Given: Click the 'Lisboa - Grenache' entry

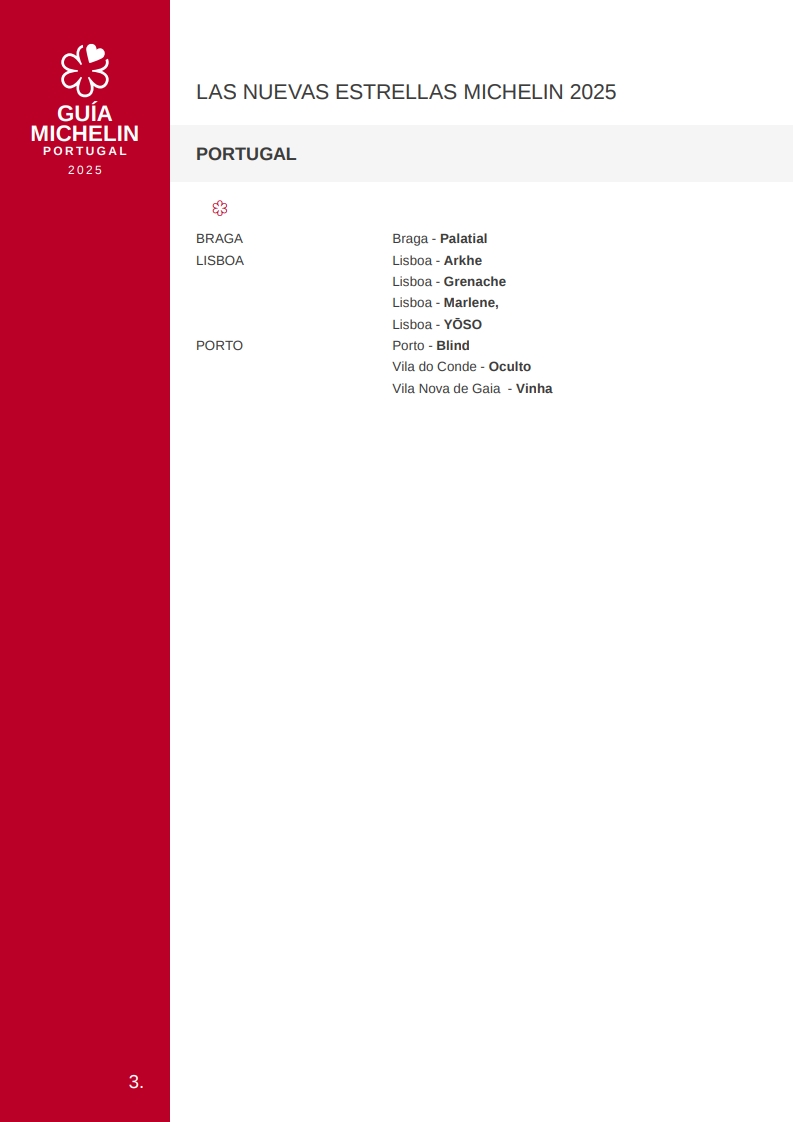Looking at the screenshot, I should coord(449,281).
